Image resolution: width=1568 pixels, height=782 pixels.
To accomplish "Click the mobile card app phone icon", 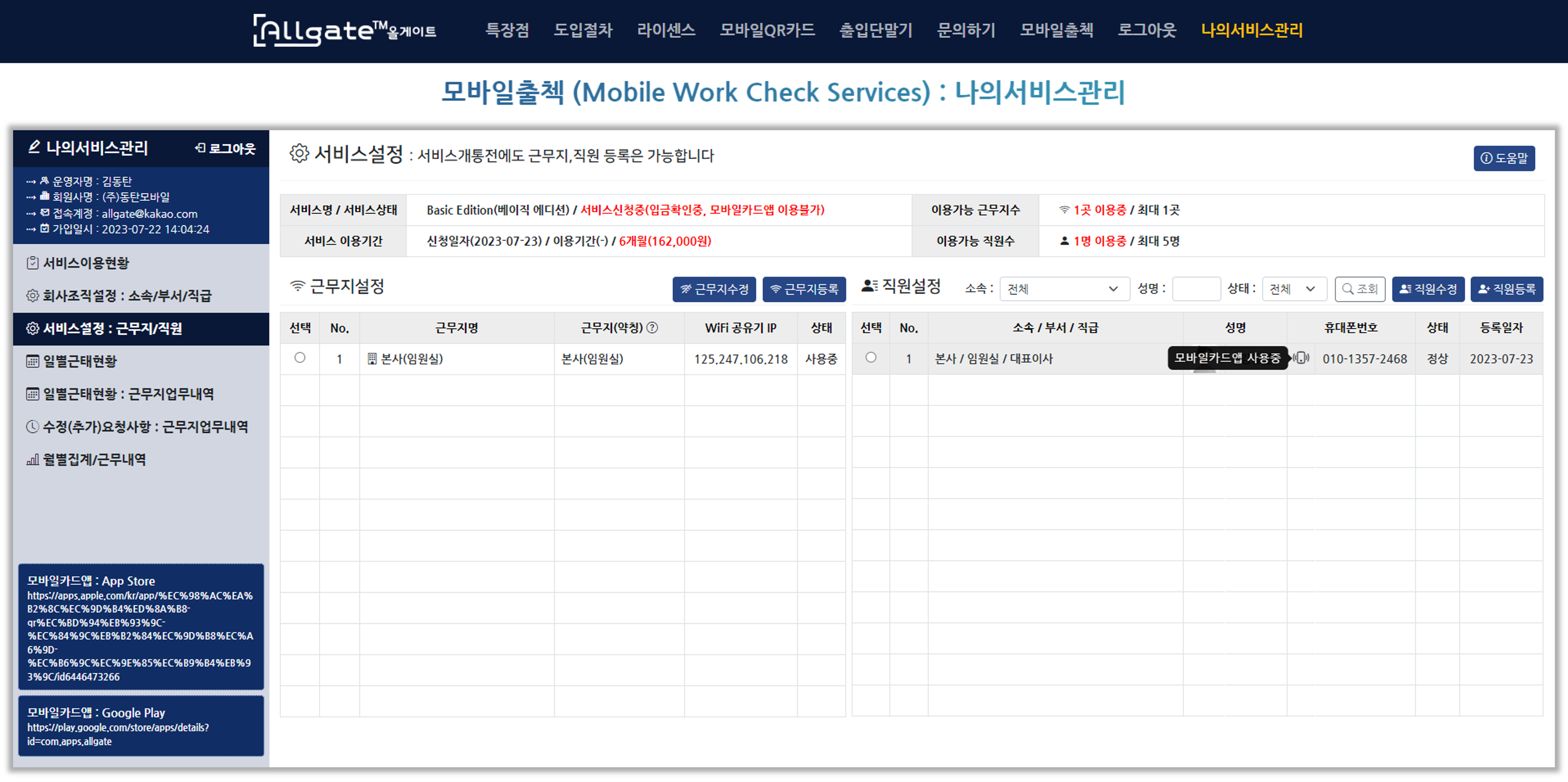I will coord(1301,358).
